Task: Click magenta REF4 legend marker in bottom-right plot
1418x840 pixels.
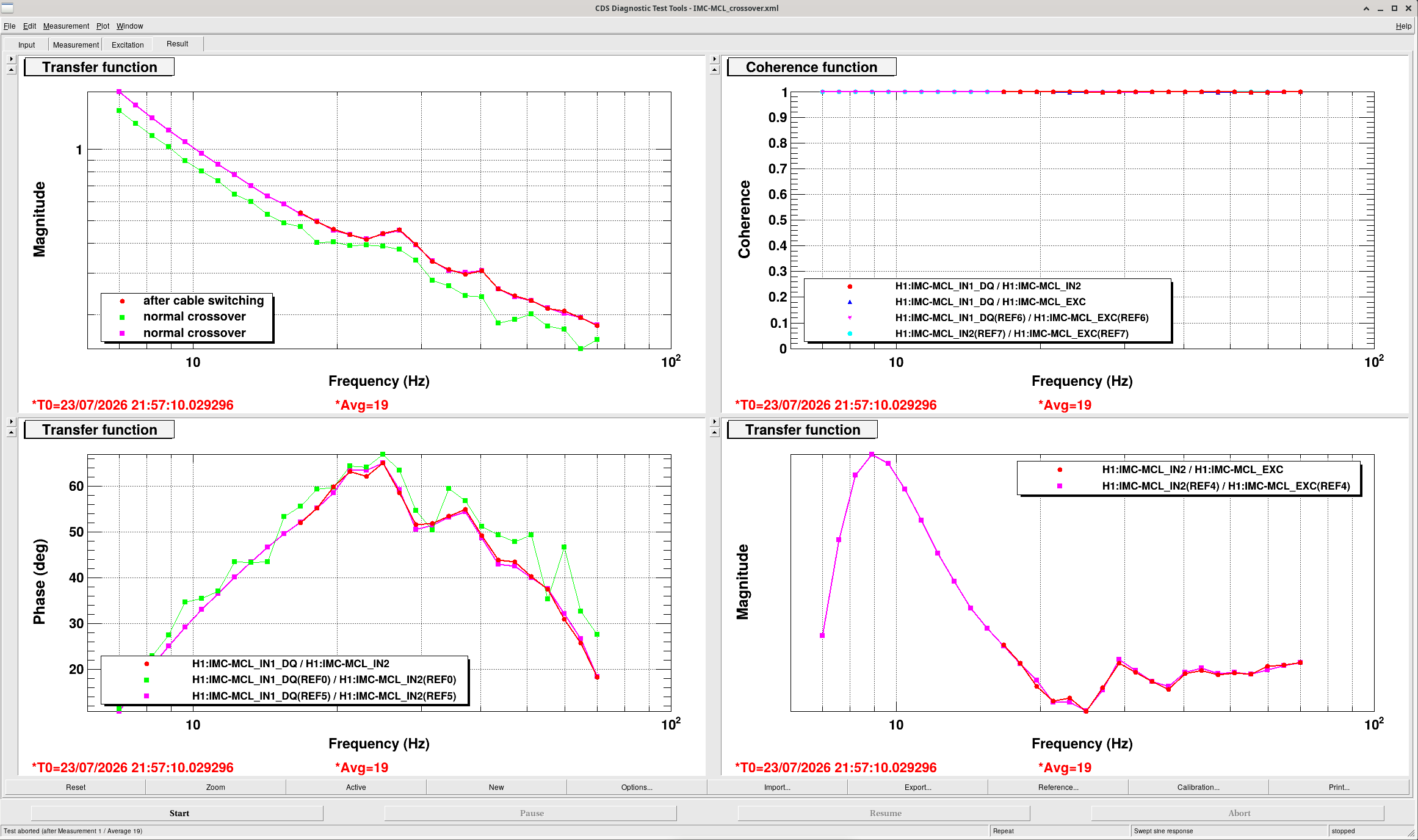Action: click(1060, 486)
